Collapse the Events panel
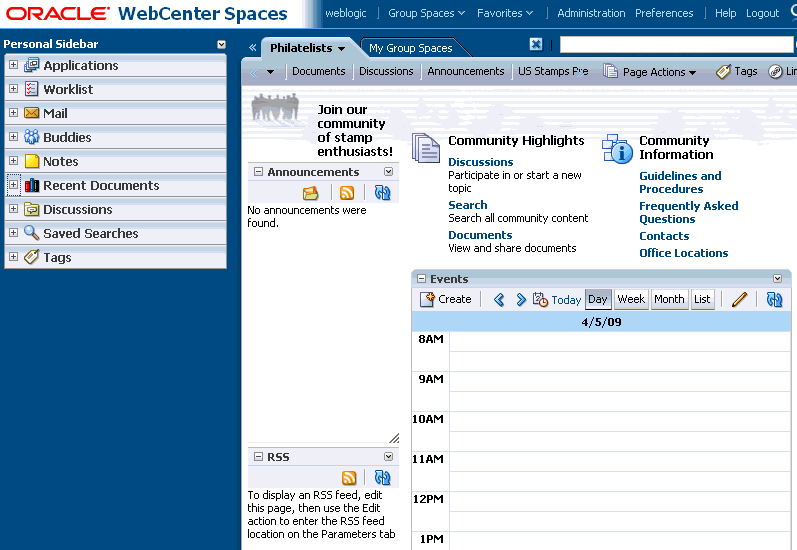Screen dimensions: 797x550 (x=421, y=279)
